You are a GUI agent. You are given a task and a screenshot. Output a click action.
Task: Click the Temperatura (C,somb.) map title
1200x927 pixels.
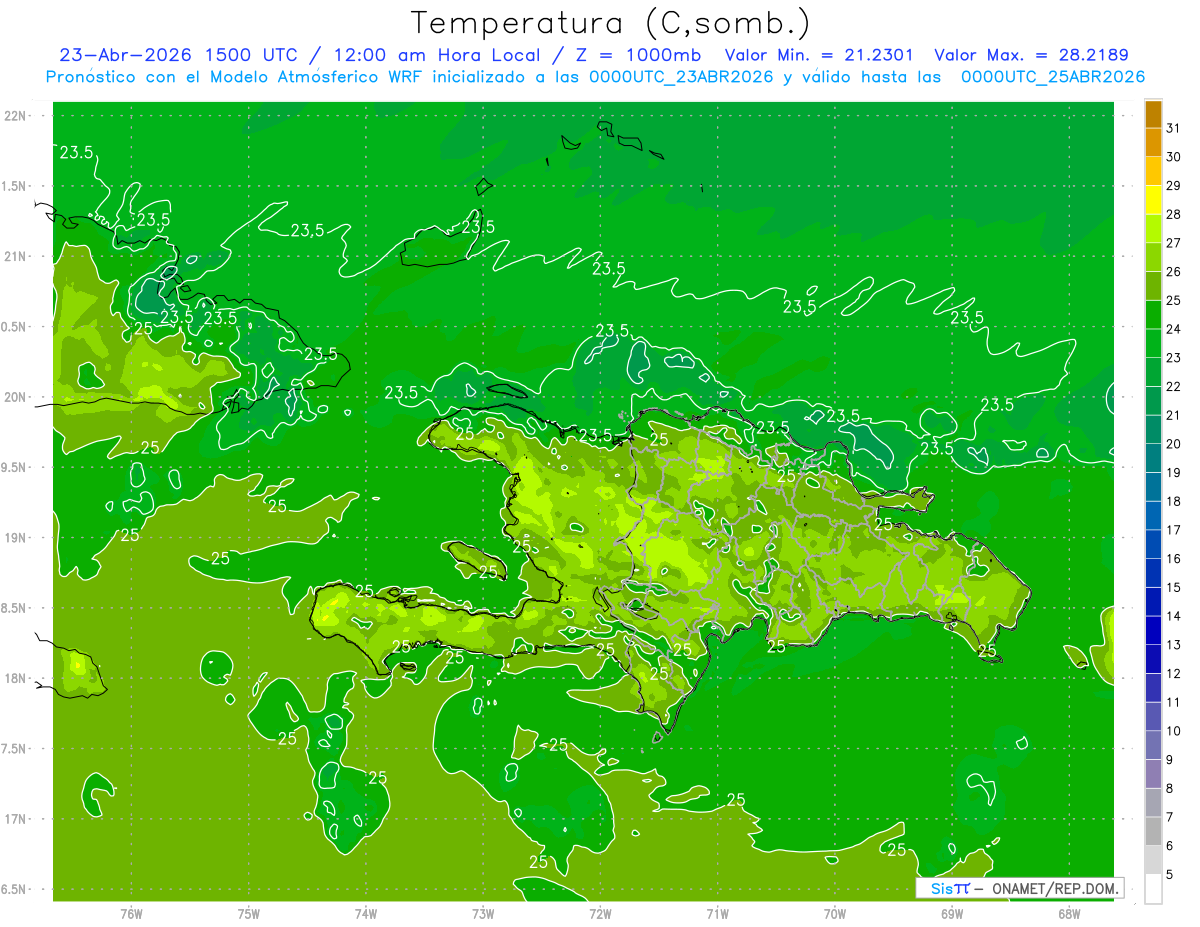point(610,22)
